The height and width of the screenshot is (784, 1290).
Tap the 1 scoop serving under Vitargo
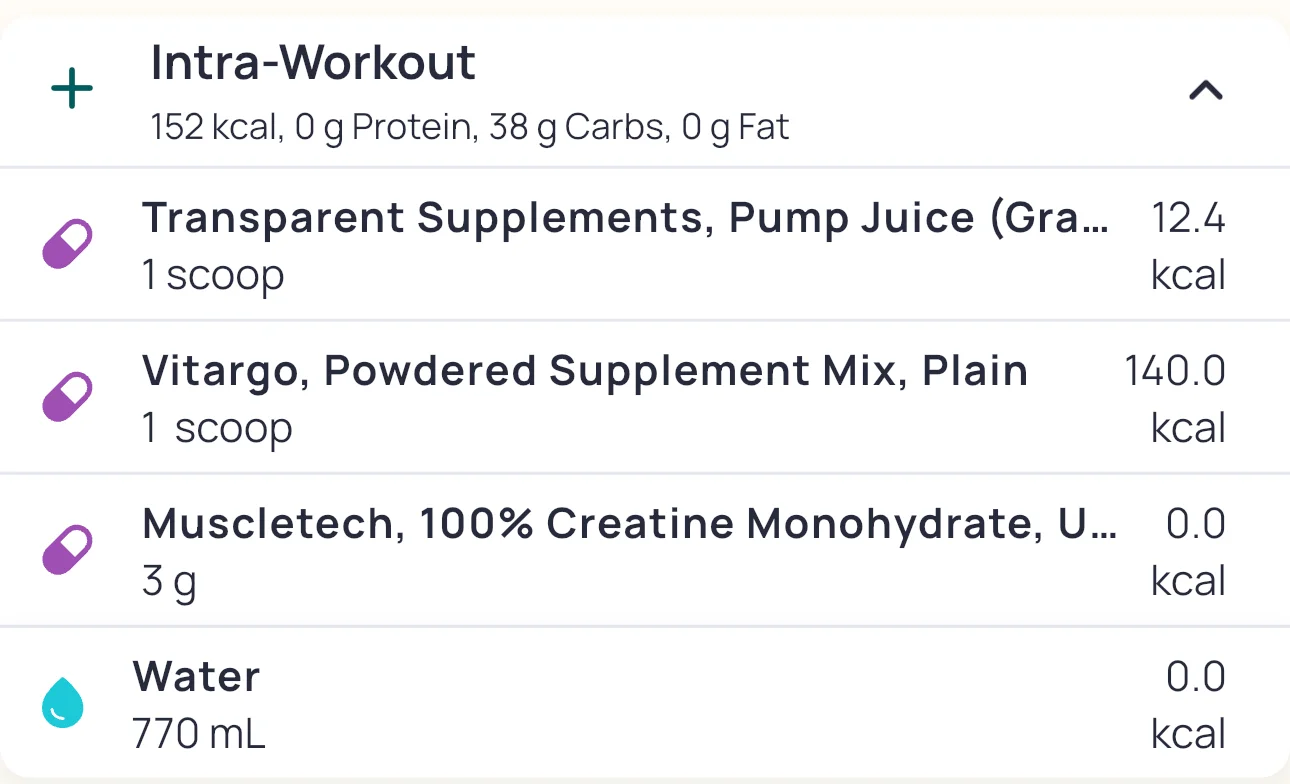pos(217,428)
